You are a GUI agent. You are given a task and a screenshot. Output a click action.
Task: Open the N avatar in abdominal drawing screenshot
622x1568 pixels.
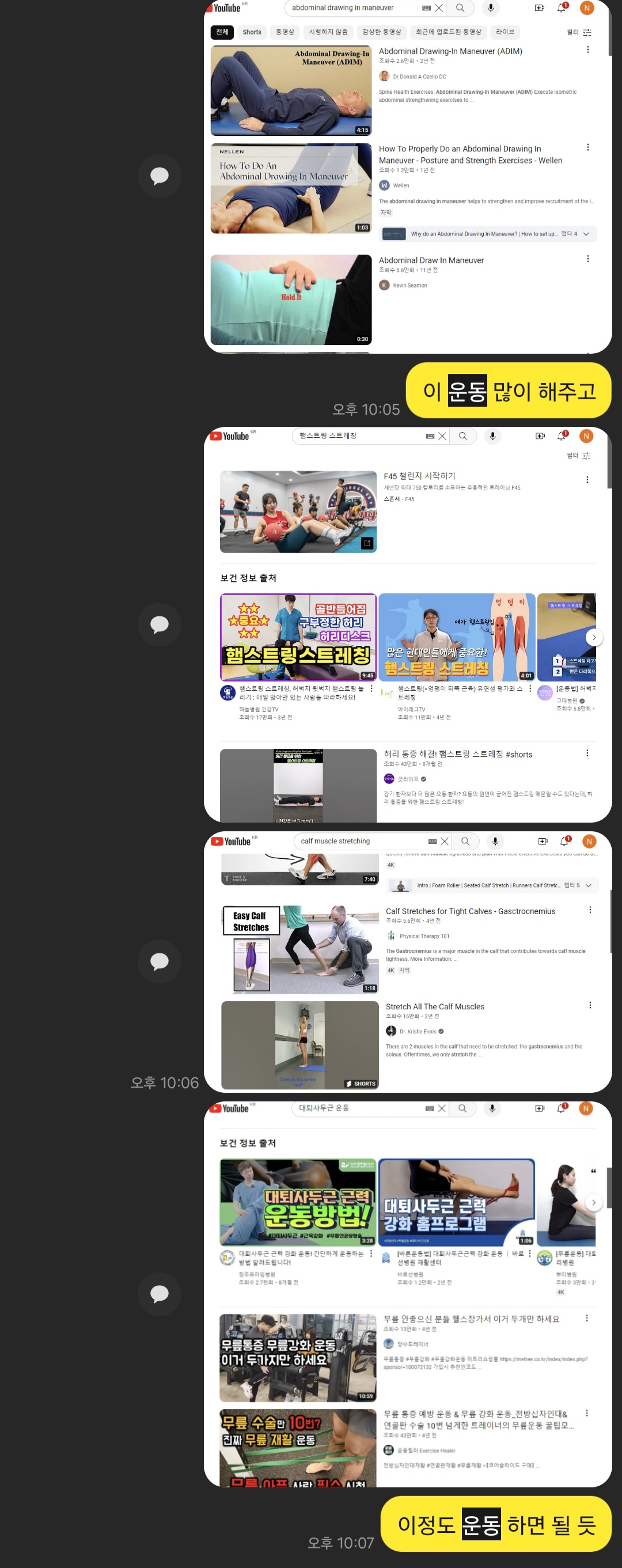(587, 8)
